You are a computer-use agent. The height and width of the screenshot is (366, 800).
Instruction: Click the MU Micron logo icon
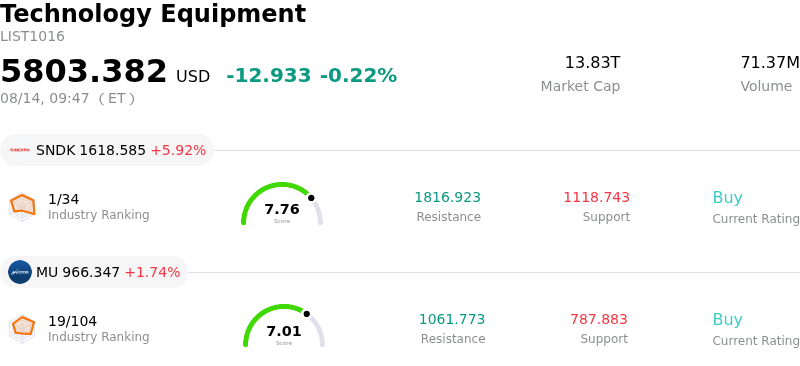coord(20,272)
